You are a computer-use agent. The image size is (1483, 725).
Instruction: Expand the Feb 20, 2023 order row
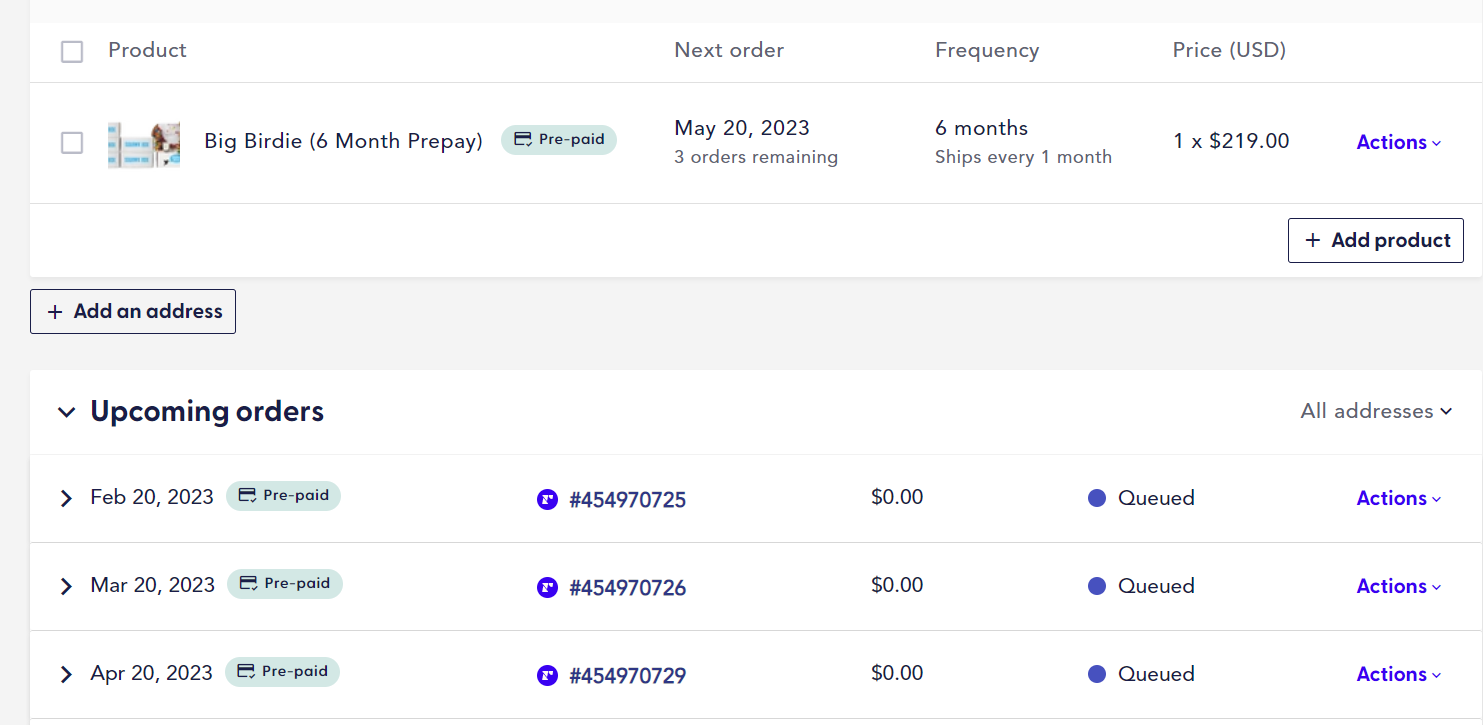pyautogui.click(x=66, y=498)
